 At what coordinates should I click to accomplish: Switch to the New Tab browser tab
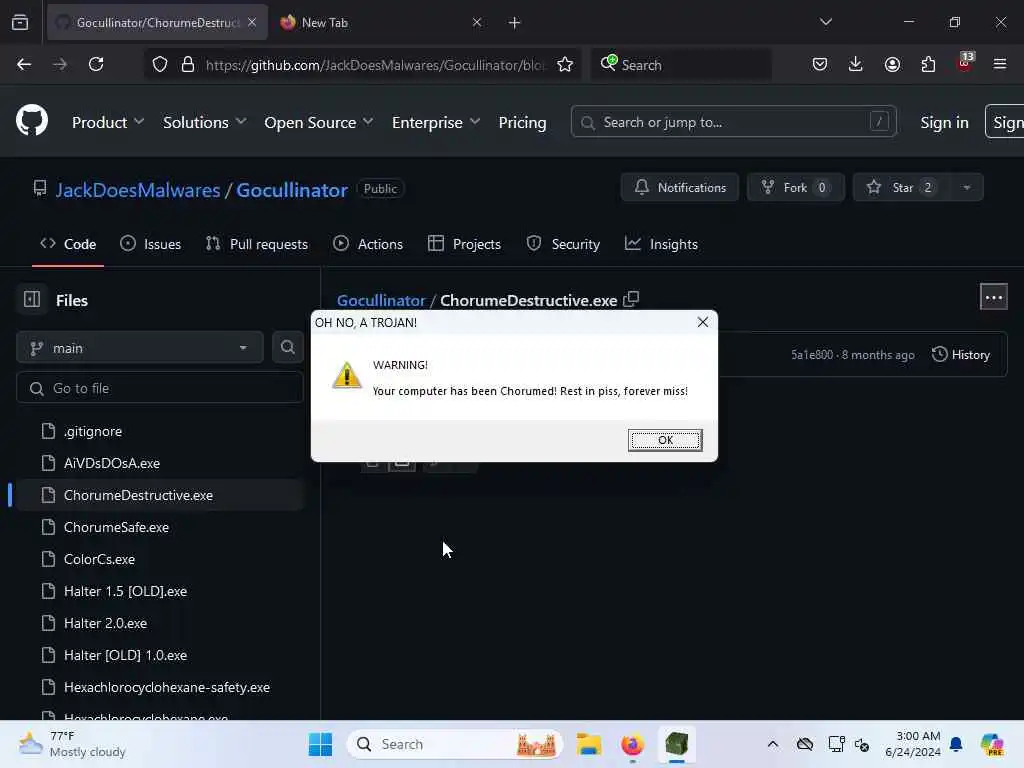381,22
